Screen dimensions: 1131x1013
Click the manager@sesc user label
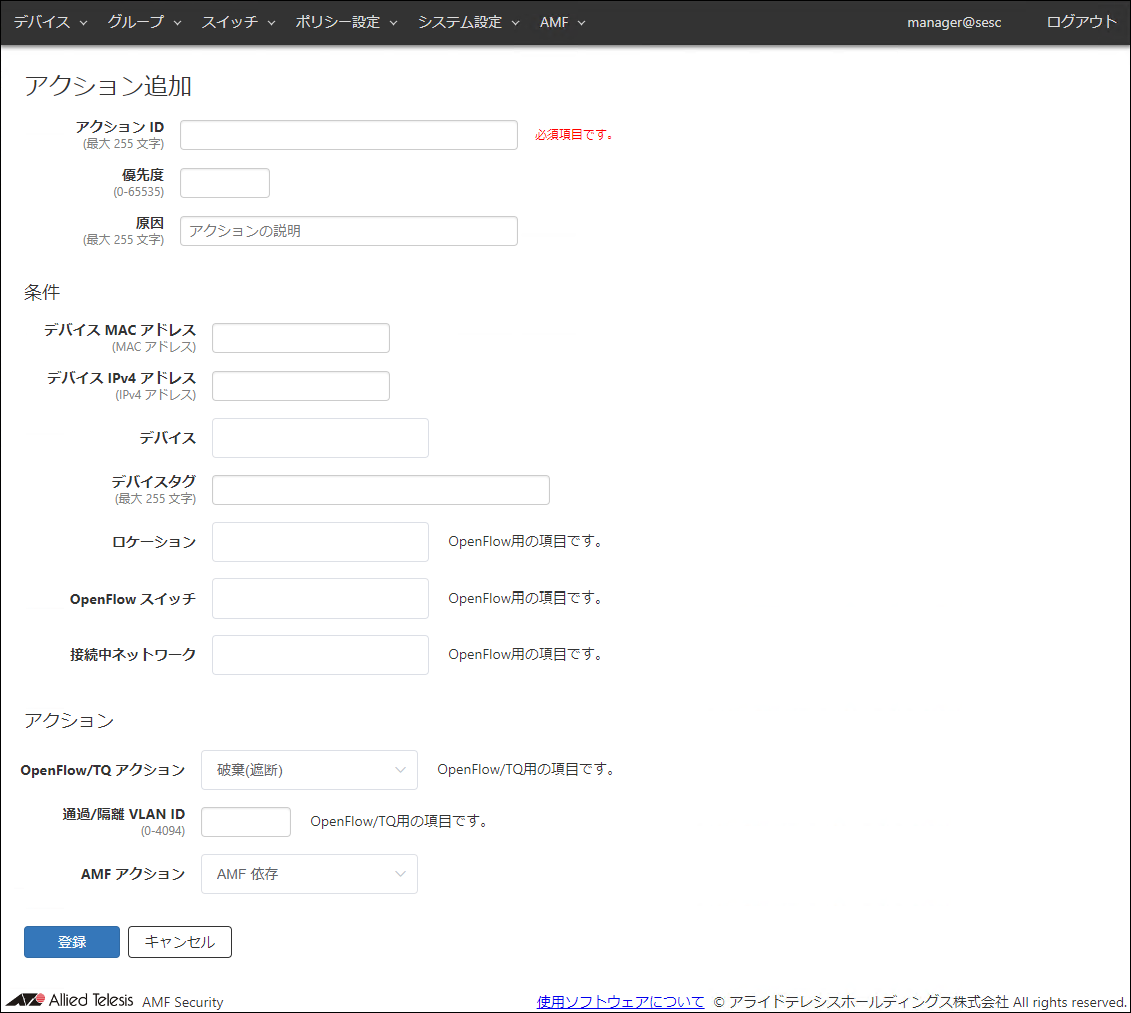coord(954,22)
